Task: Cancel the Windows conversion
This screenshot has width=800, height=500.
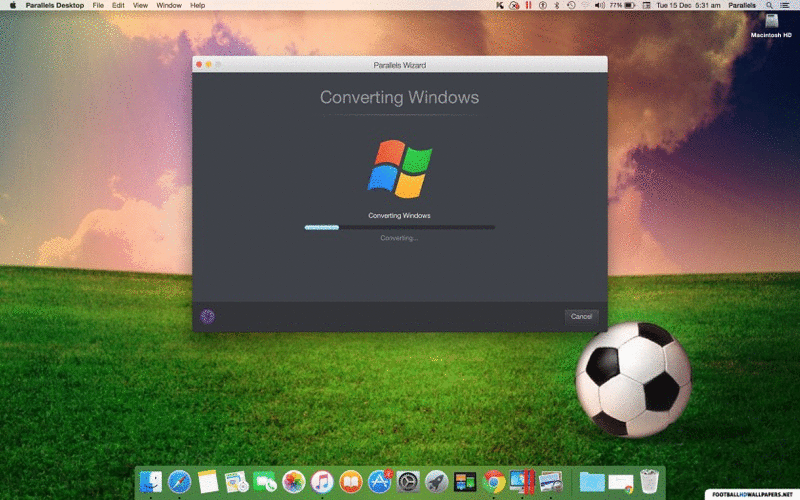Action: pyautogui.click(x=581, y=316)
